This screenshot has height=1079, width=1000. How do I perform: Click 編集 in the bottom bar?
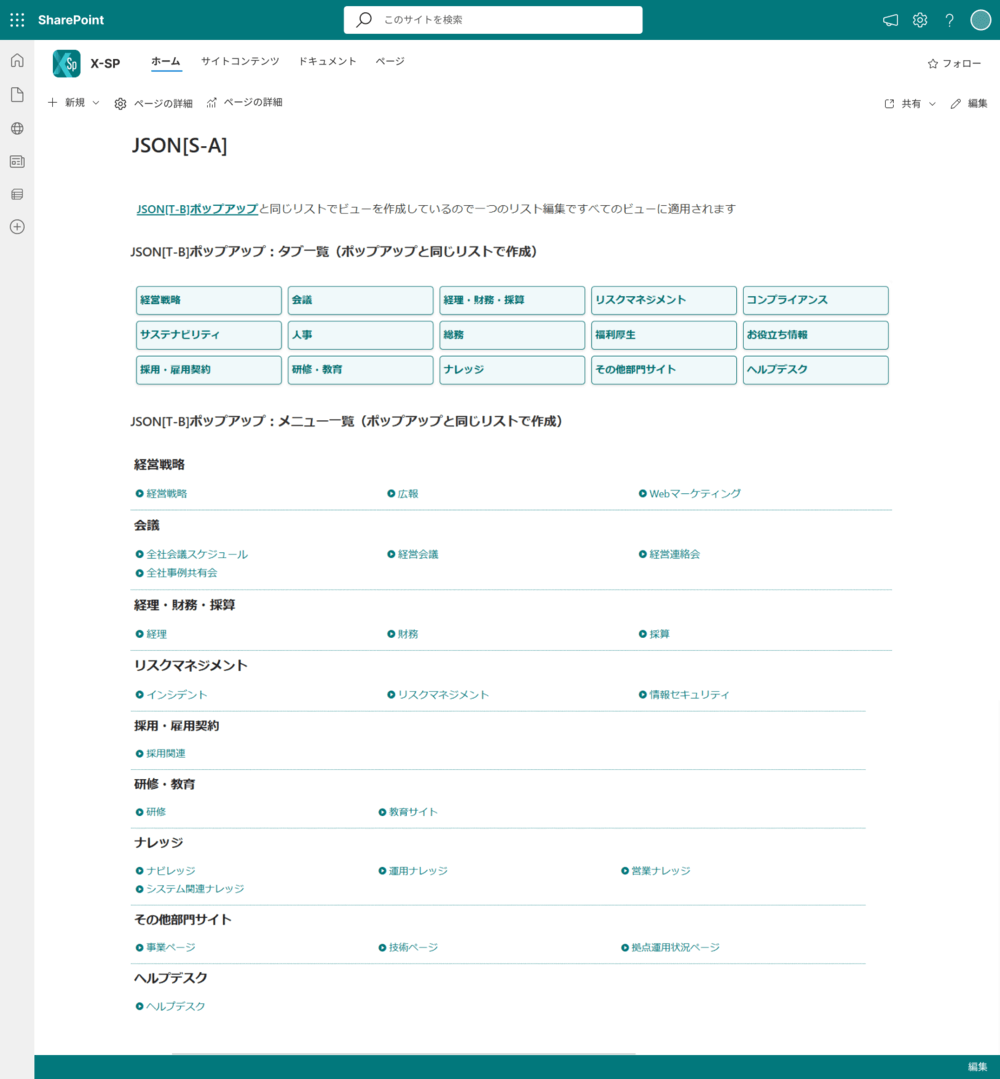[x=977, y=1067]
